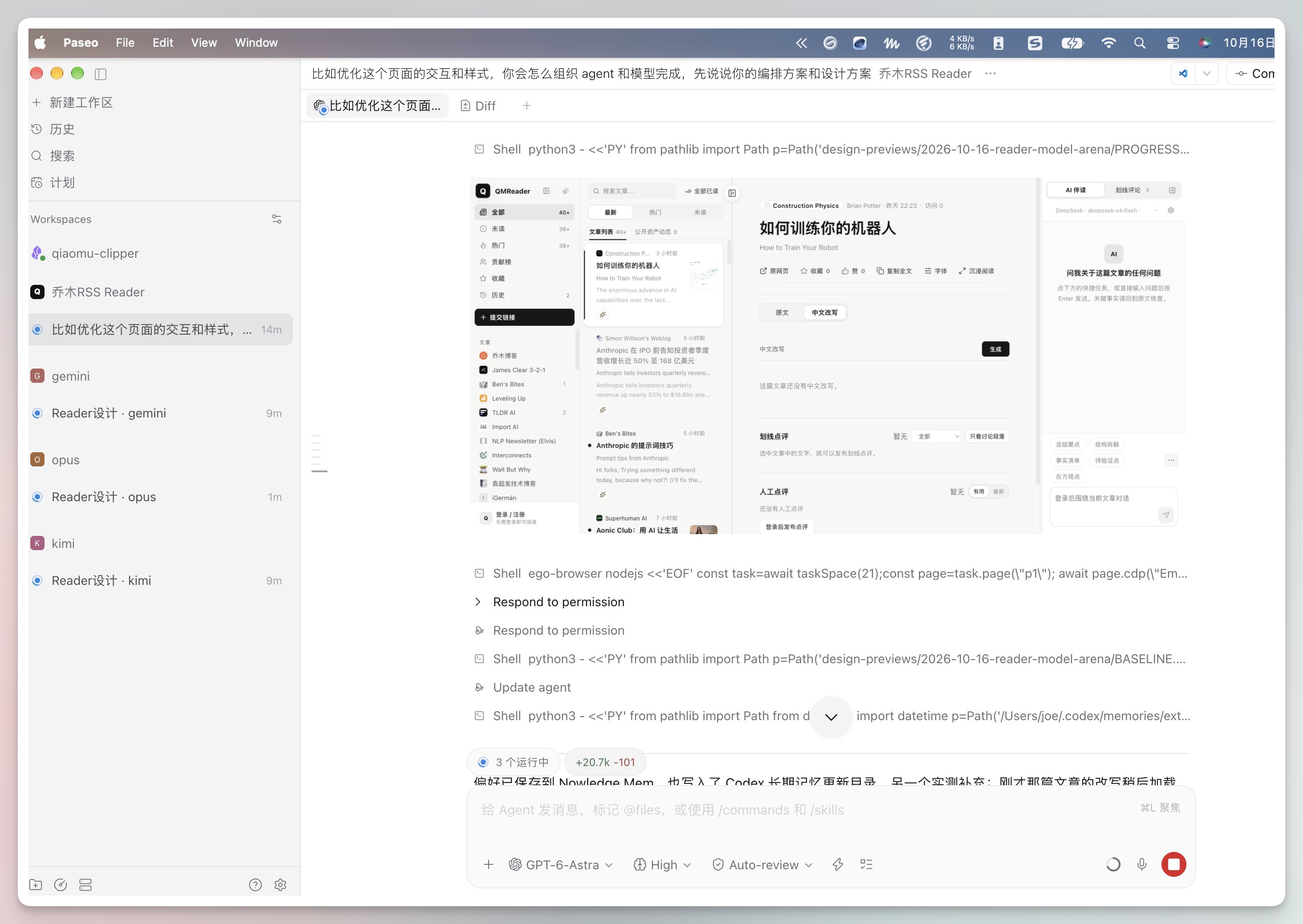Screen dimensions: 1303x924
Task: Open the Auto-review mode dropdown
Action: [x=763, y=865]
